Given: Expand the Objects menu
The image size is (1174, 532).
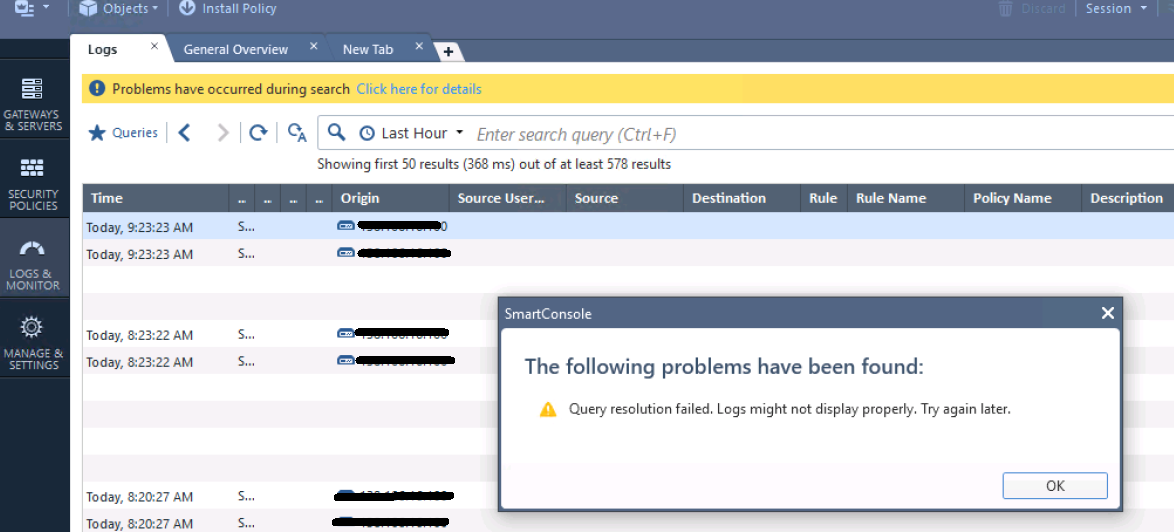Looking at the screenshot, I should click(x=118, y=8).
